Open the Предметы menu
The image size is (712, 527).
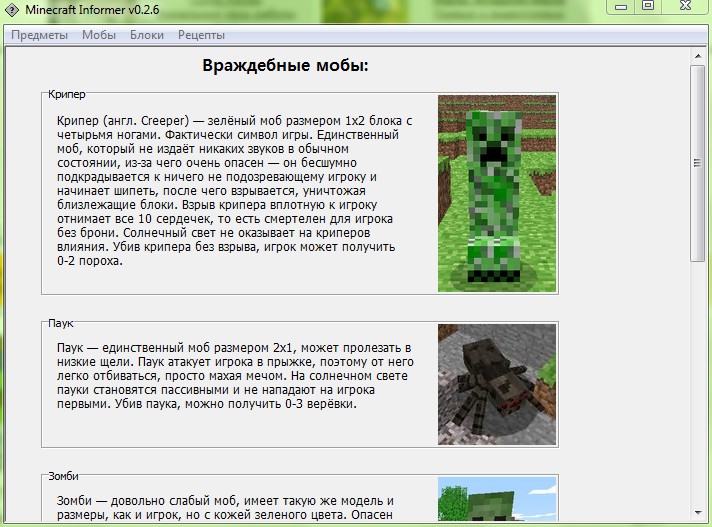(40, 35)
